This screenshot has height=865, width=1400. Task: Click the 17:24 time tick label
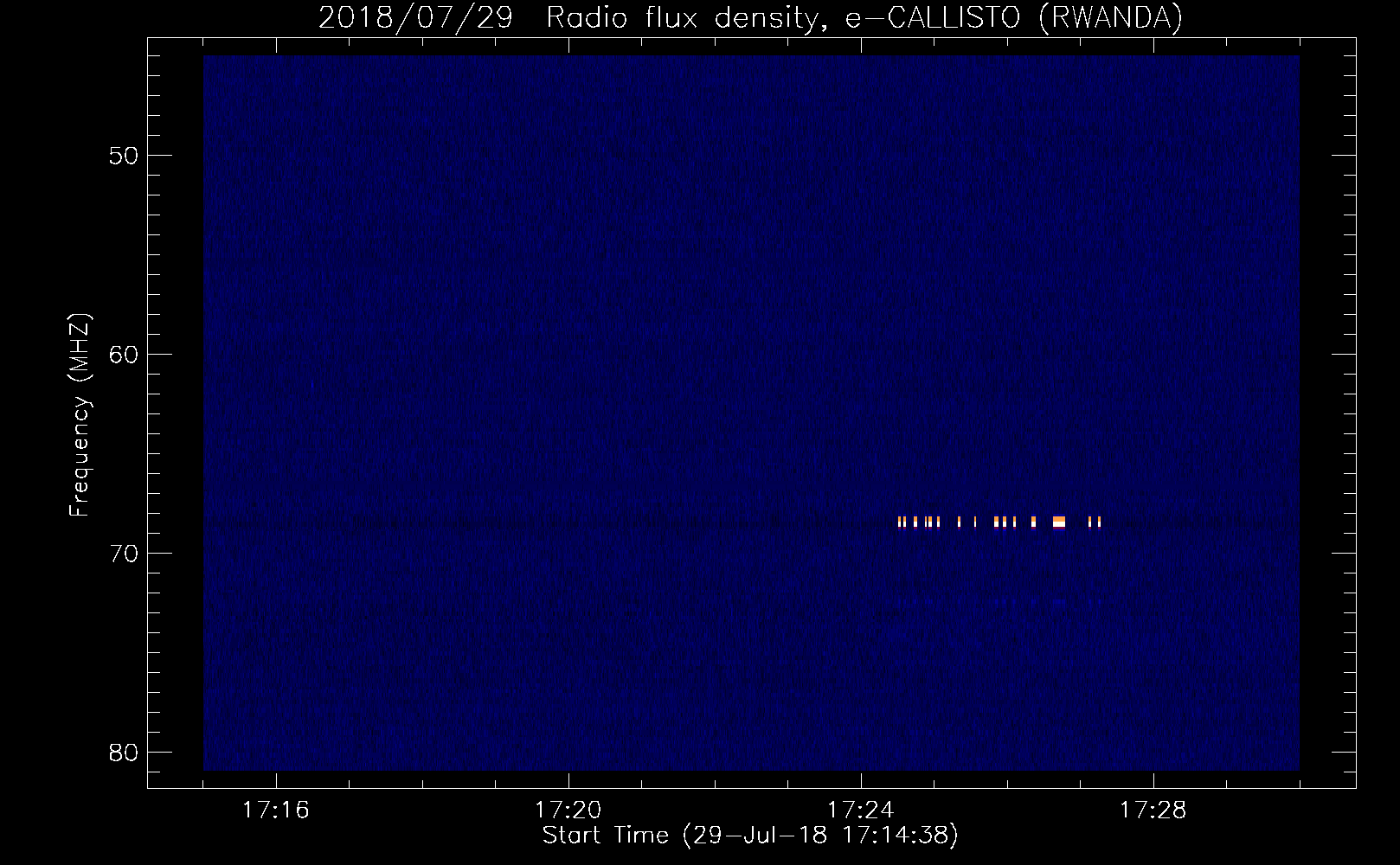(860, 811)
